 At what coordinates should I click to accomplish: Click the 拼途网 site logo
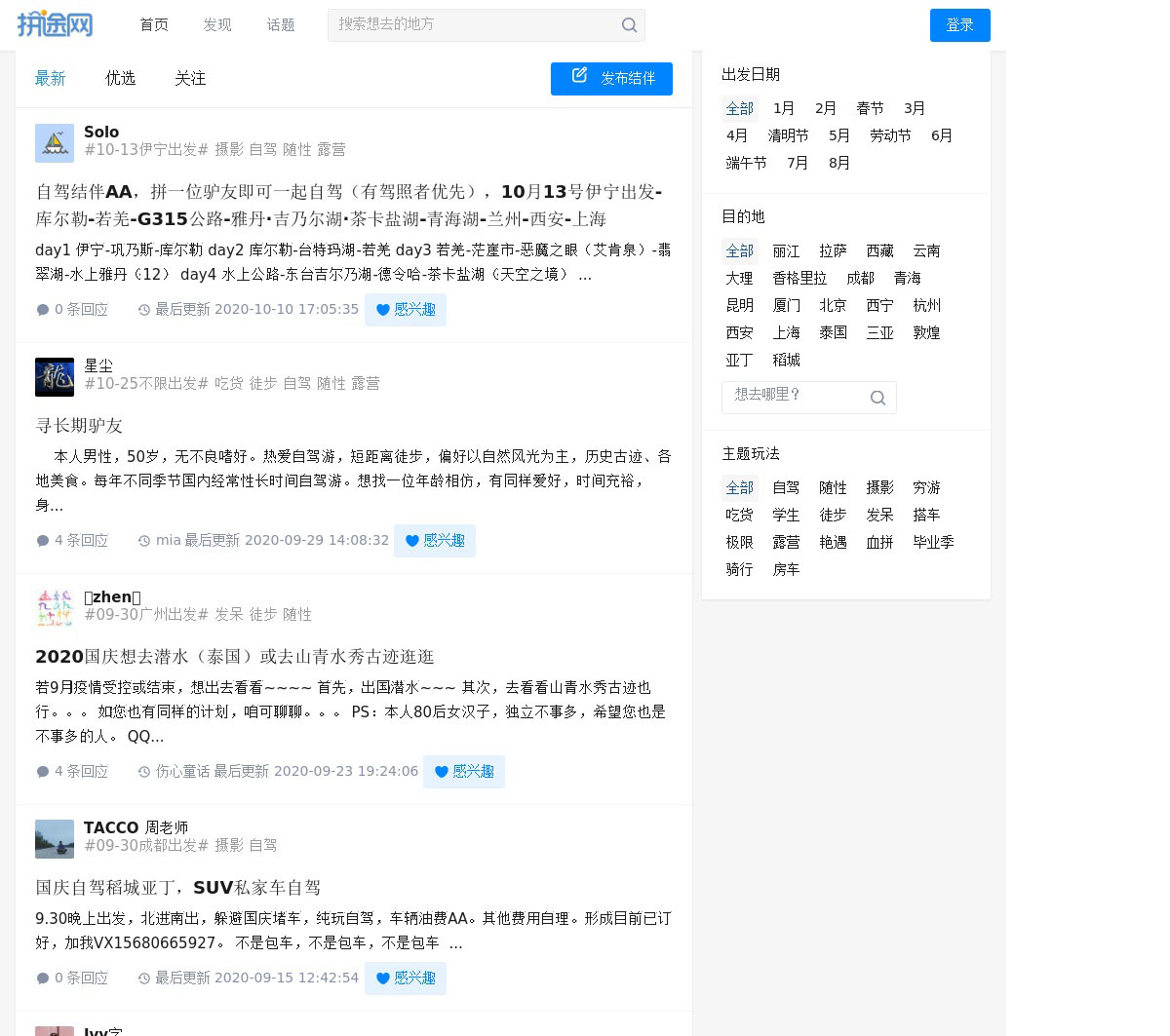pyautogui.click(x=55, y=24)
